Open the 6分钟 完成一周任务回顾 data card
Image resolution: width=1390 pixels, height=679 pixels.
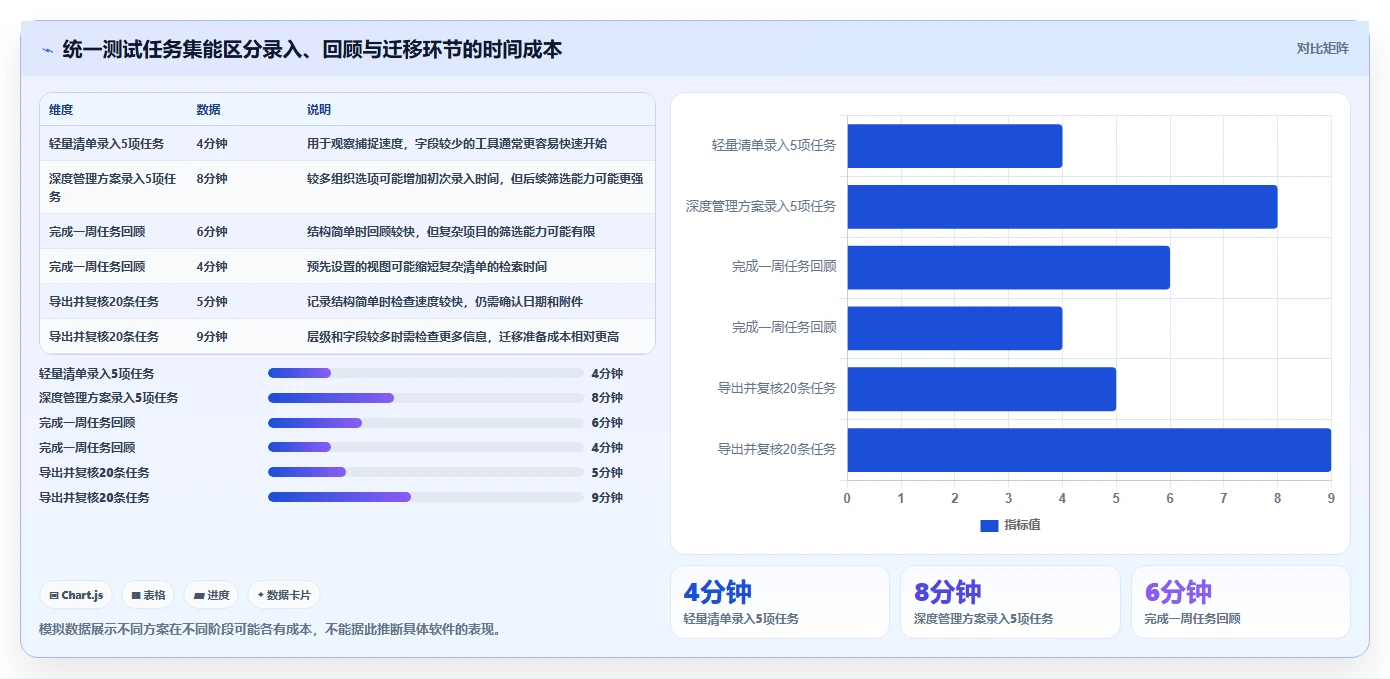[x=1241, y=602]
